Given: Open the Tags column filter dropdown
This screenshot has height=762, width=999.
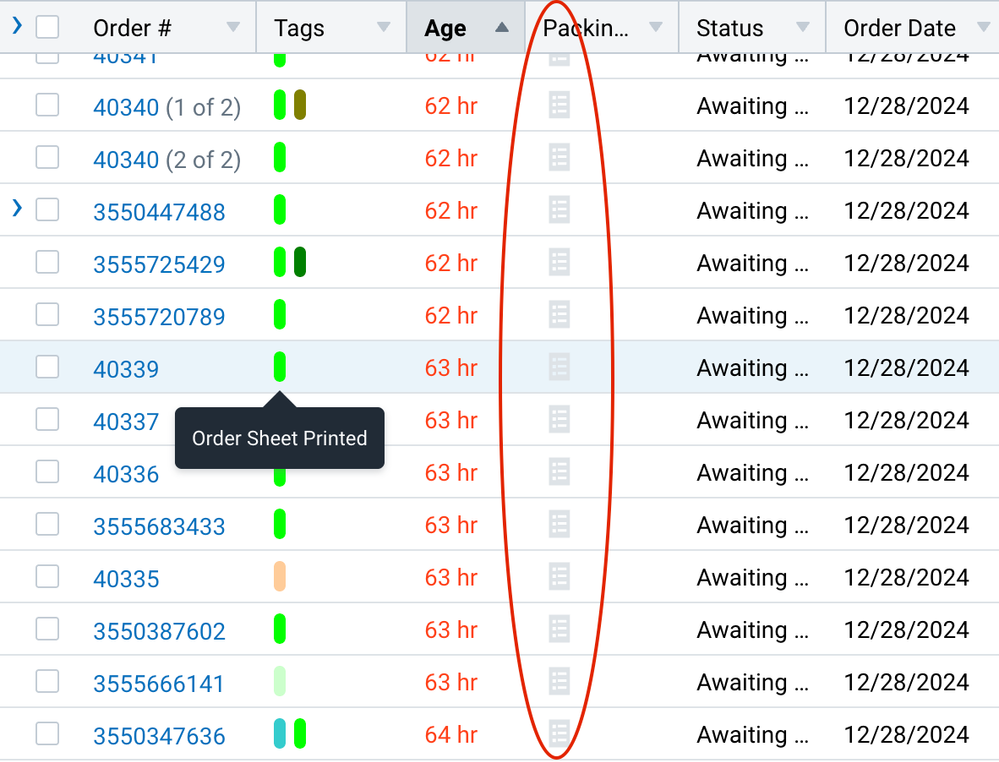Looking at the screenshot, I should click(382, 28).
